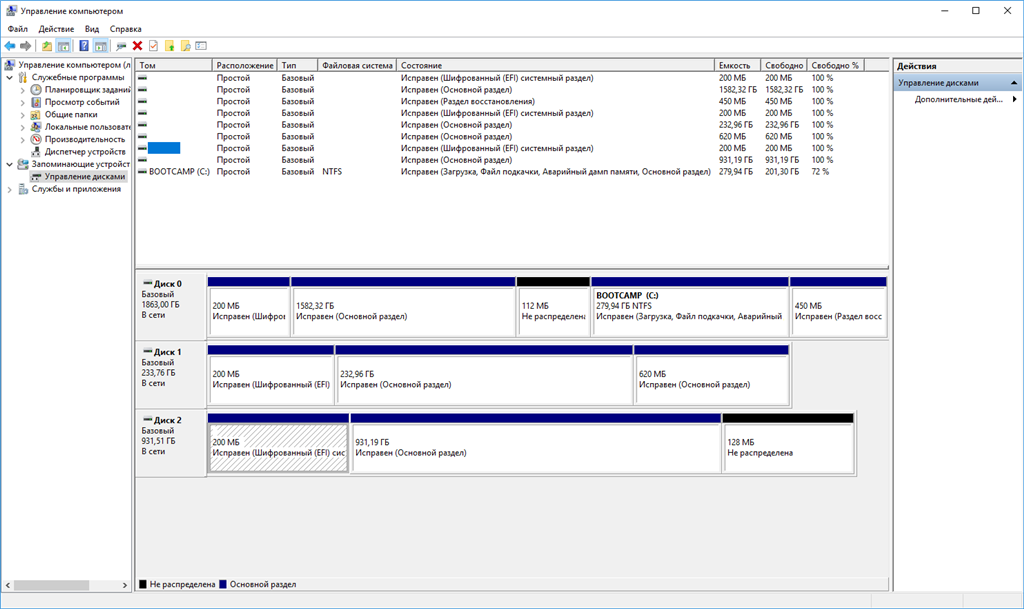Viewport: 1024px width, 609px height.
Task: Click the rescan disks toolbar icon
Action: point(121,46)
